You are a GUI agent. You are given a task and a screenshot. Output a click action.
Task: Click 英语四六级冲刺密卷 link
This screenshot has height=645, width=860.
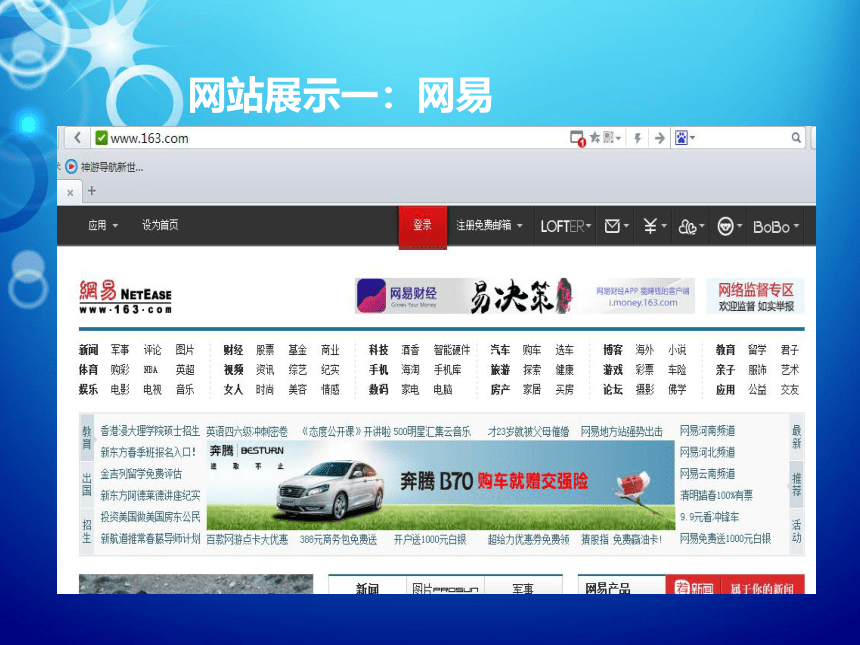pyautogui.click(x=247, y=432)
